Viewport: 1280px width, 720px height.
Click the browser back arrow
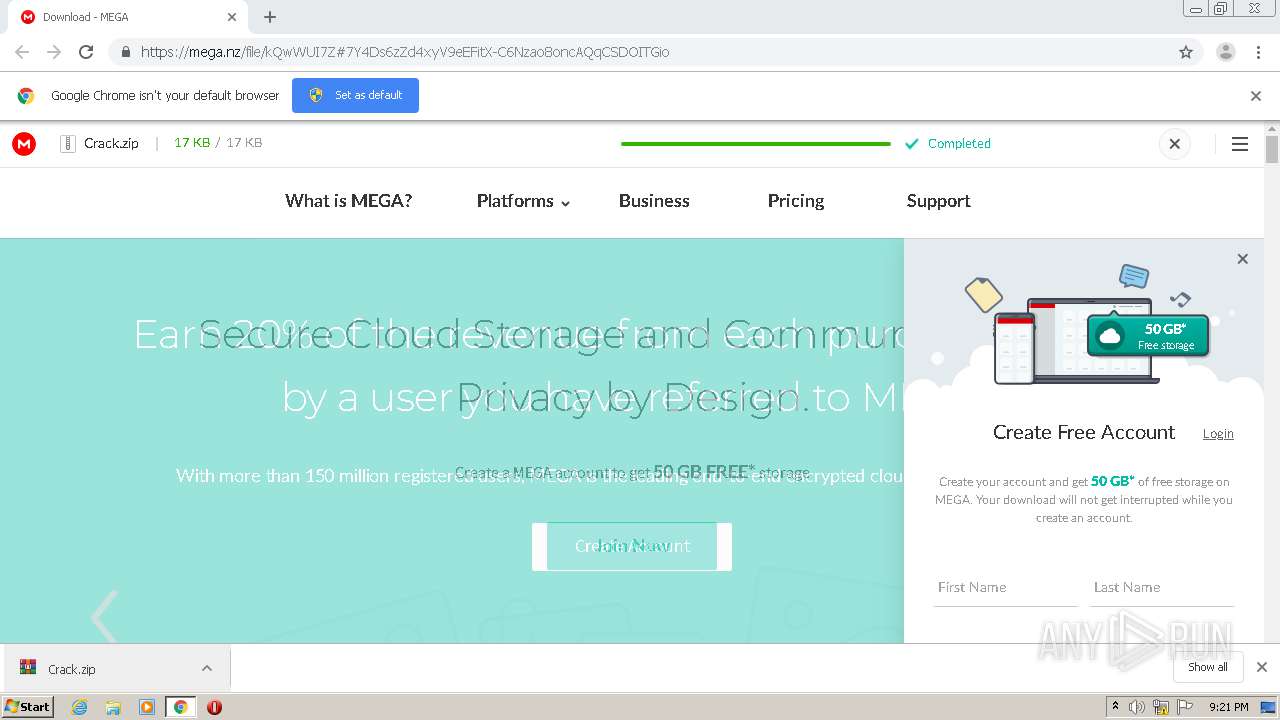tap(22, 52)
